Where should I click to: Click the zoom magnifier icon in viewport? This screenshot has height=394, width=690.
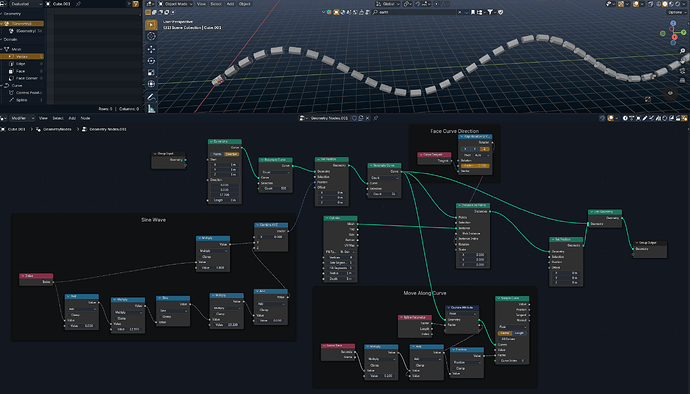(683, 51)
